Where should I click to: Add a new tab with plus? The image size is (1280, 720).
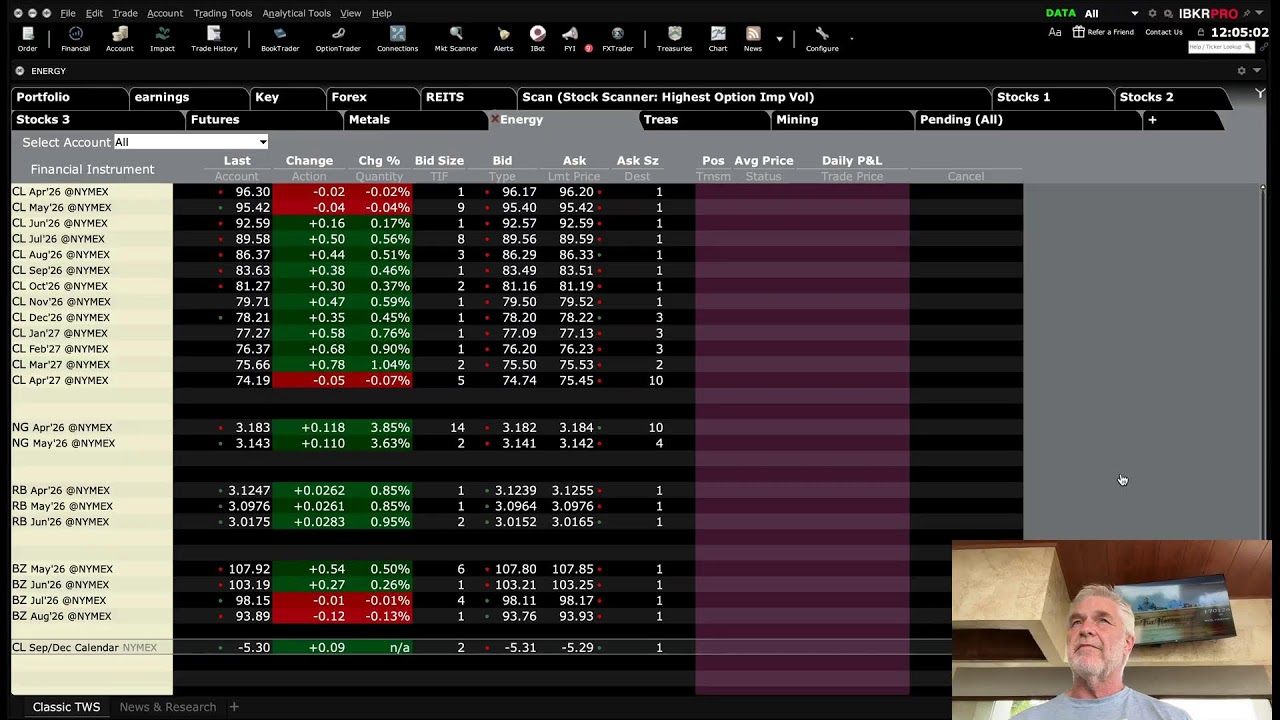coord(1152,119)
